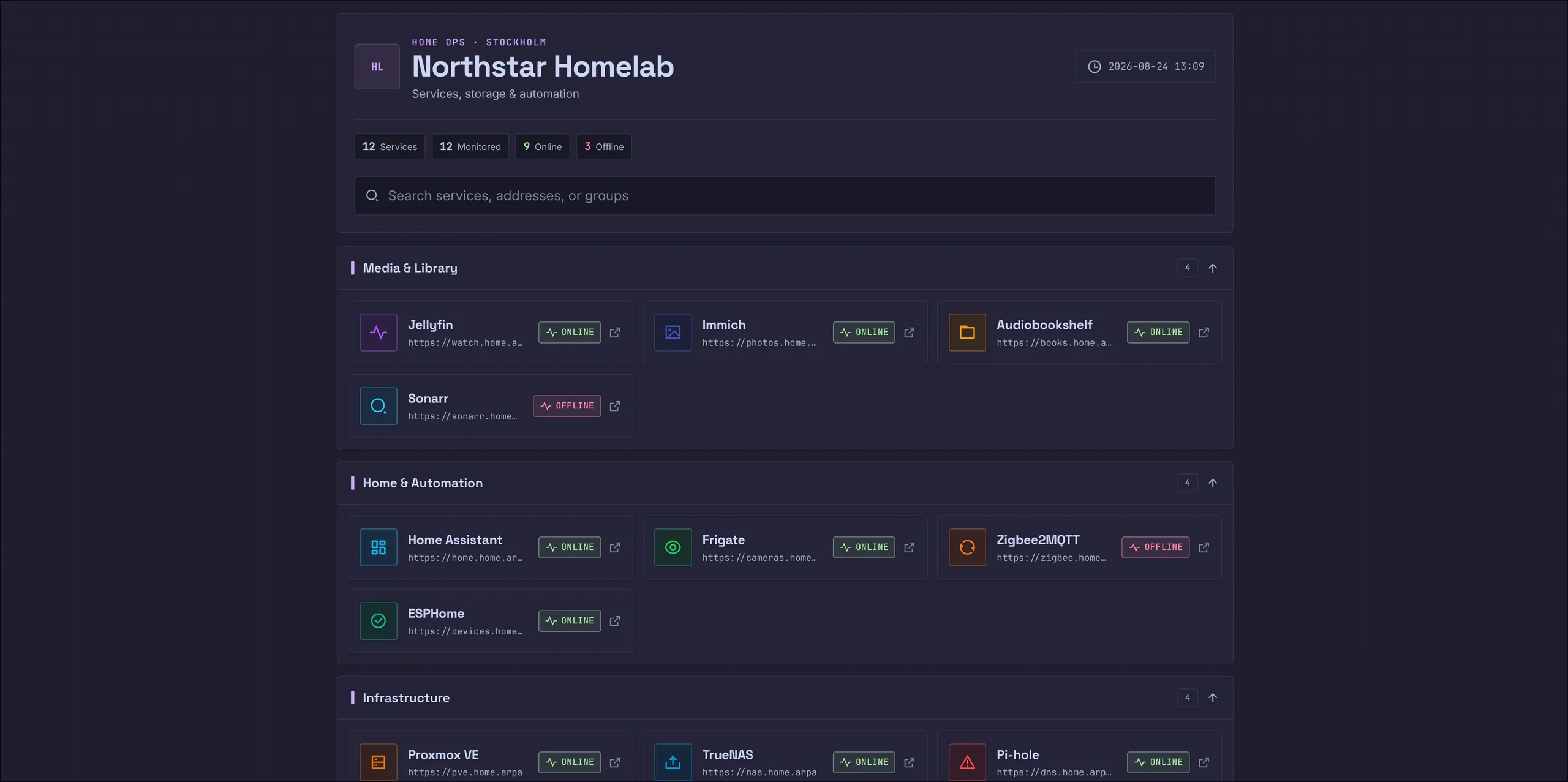Open the Immich service name link
Screen dimensions: 1568x782
point(724,325)
